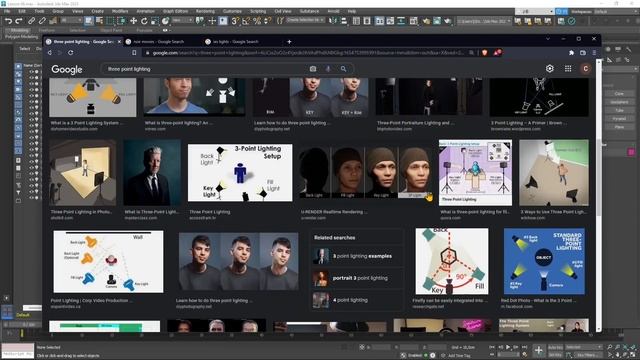Switch to the Freeform ribbon tab

pyautogui.click(x=47, y=30)
